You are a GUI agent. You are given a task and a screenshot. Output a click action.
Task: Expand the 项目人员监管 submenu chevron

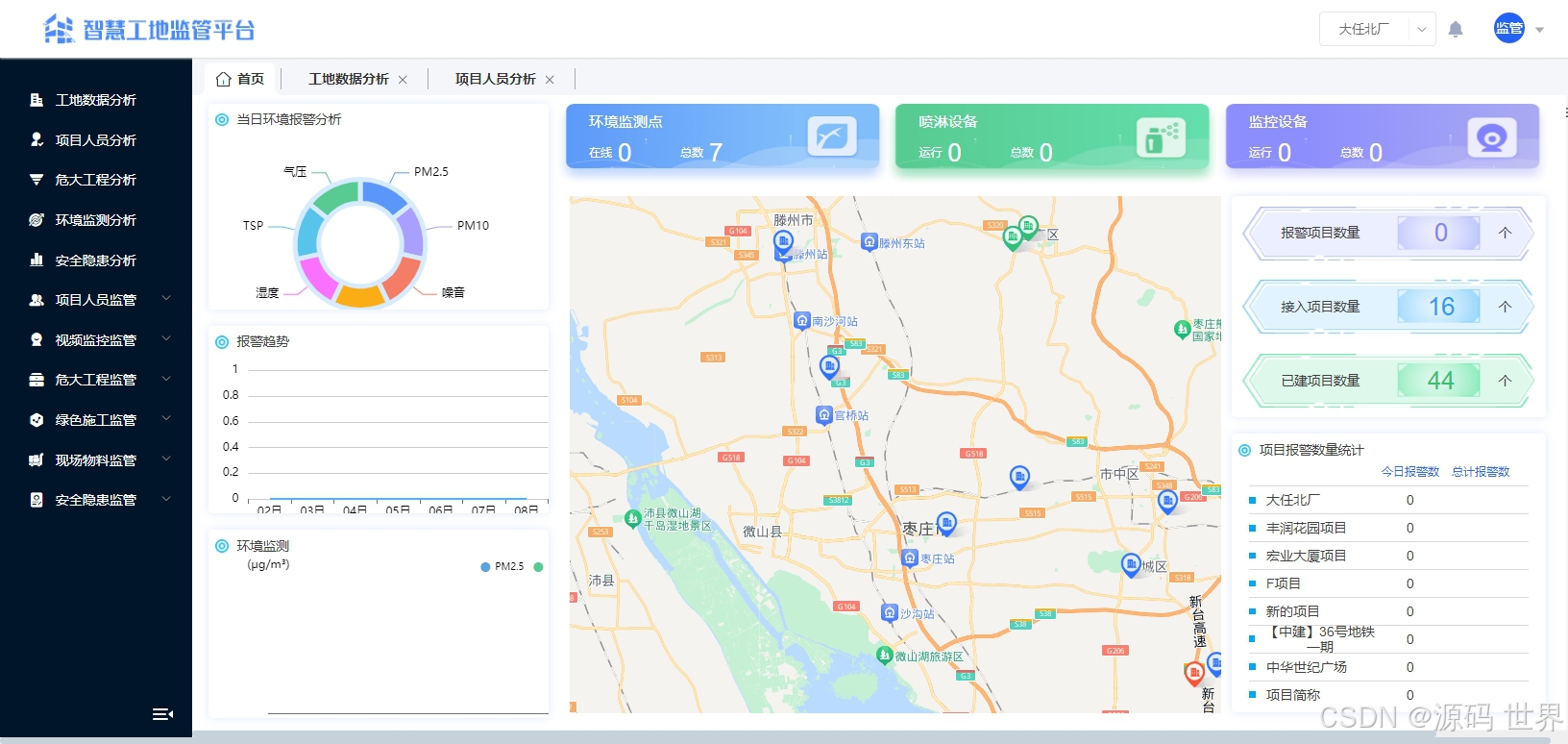coord(166,299)
